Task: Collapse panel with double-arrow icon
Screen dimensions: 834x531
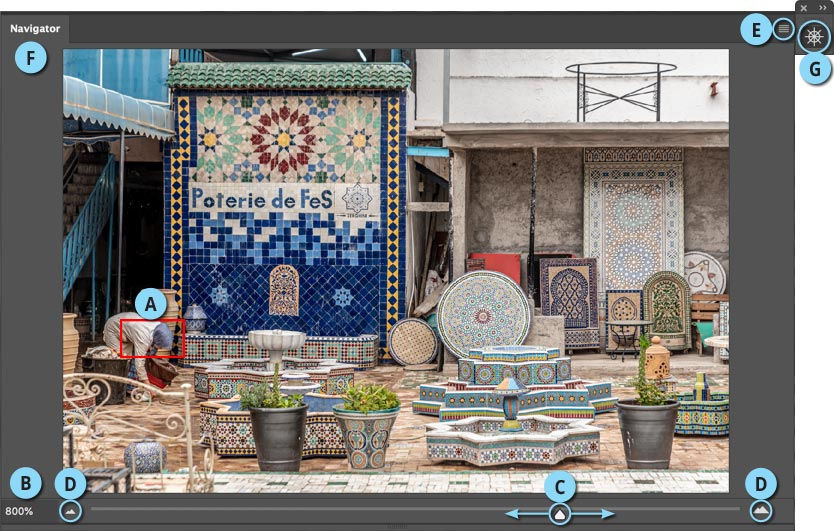Action: 822,8
